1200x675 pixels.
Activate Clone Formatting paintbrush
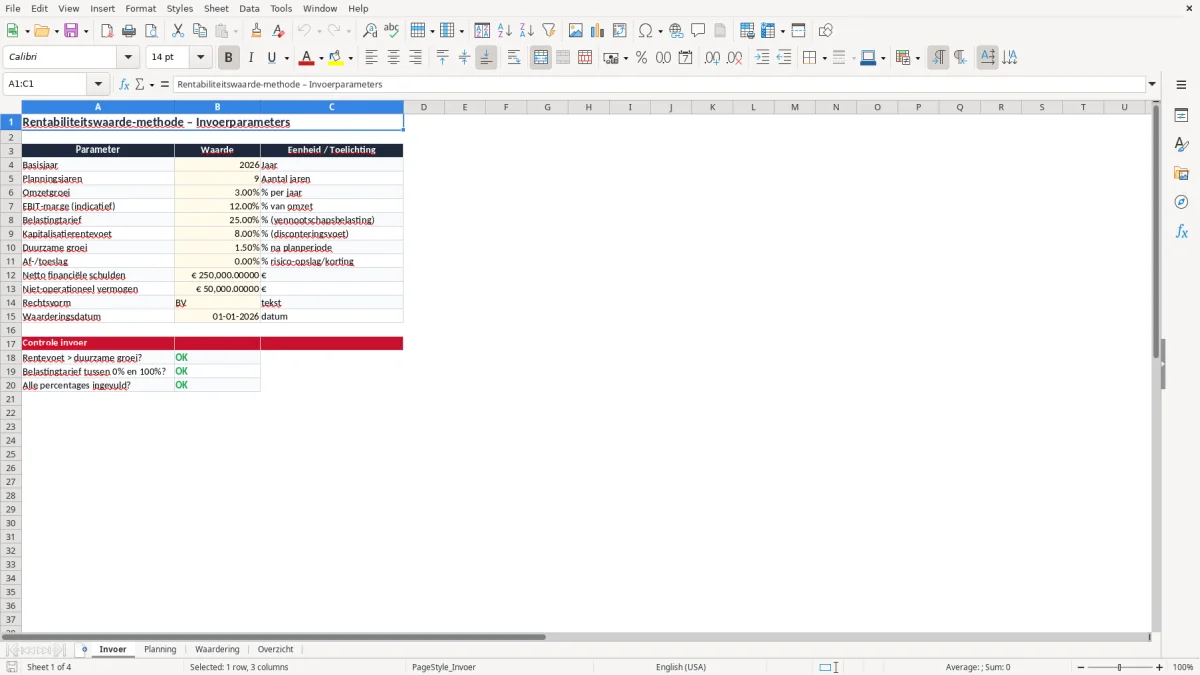pos(257,31)
